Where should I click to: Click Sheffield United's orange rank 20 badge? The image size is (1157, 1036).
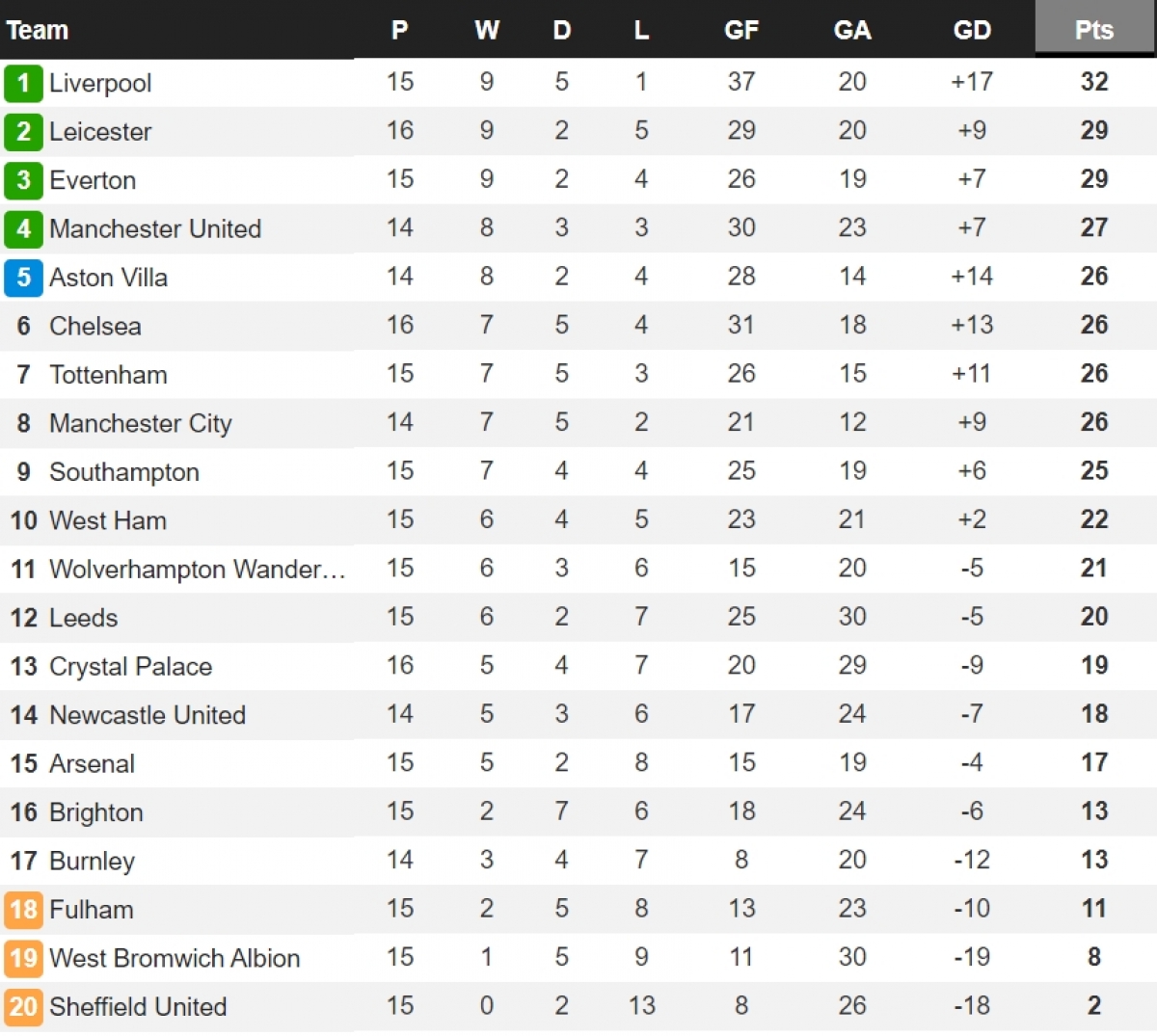pos(23,1006)
